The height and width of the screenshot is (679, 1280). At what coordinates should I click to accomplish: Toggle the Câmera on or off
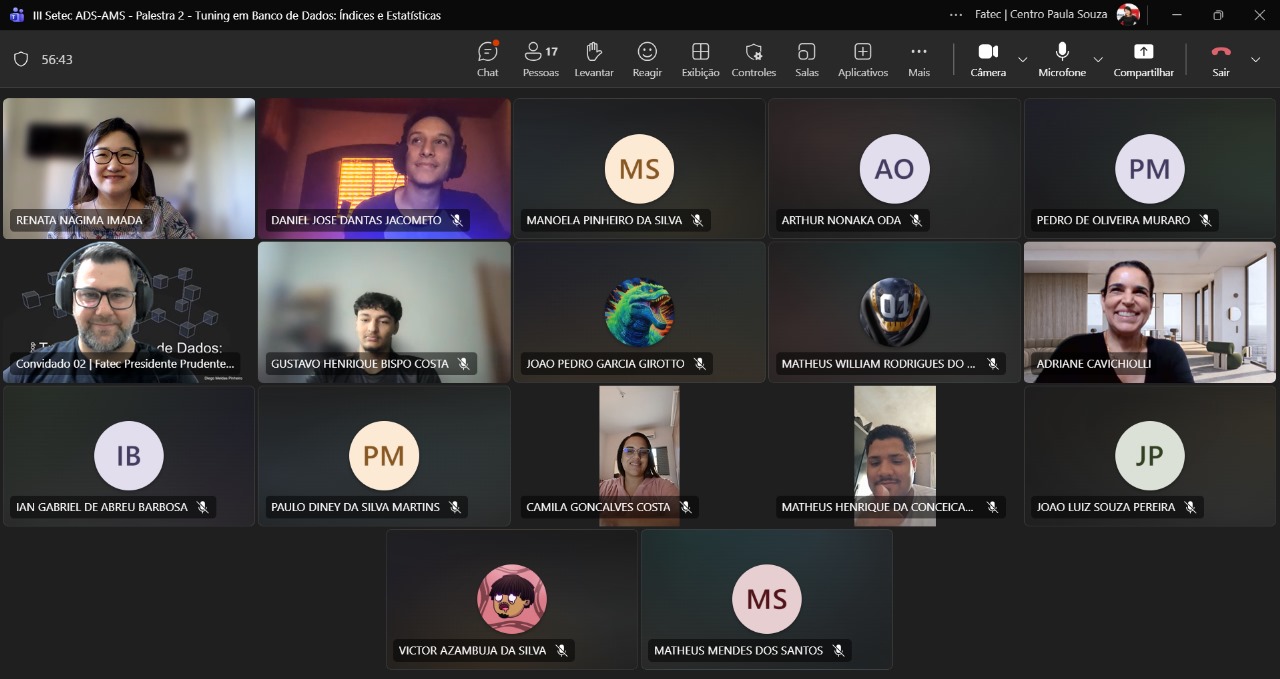pyautogui.click(x=988, y=59)
